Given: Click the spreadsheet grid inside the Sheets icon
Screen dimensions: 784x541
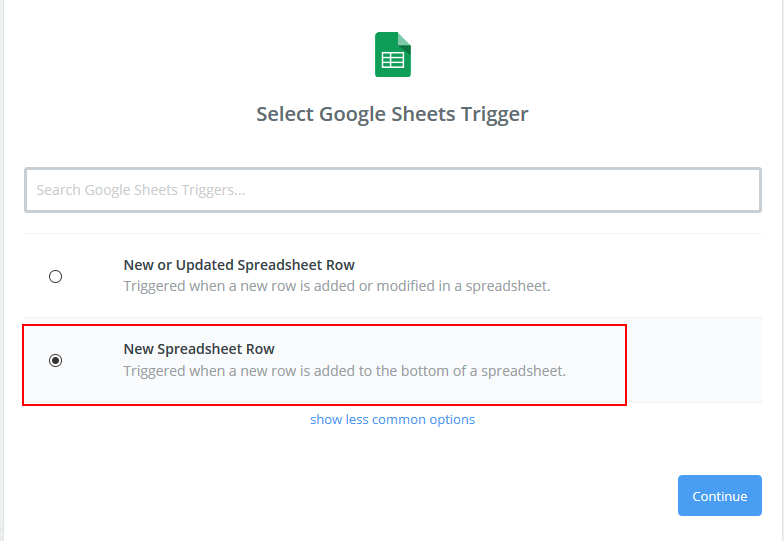Looking at the screenshot, I should point(393,60).
